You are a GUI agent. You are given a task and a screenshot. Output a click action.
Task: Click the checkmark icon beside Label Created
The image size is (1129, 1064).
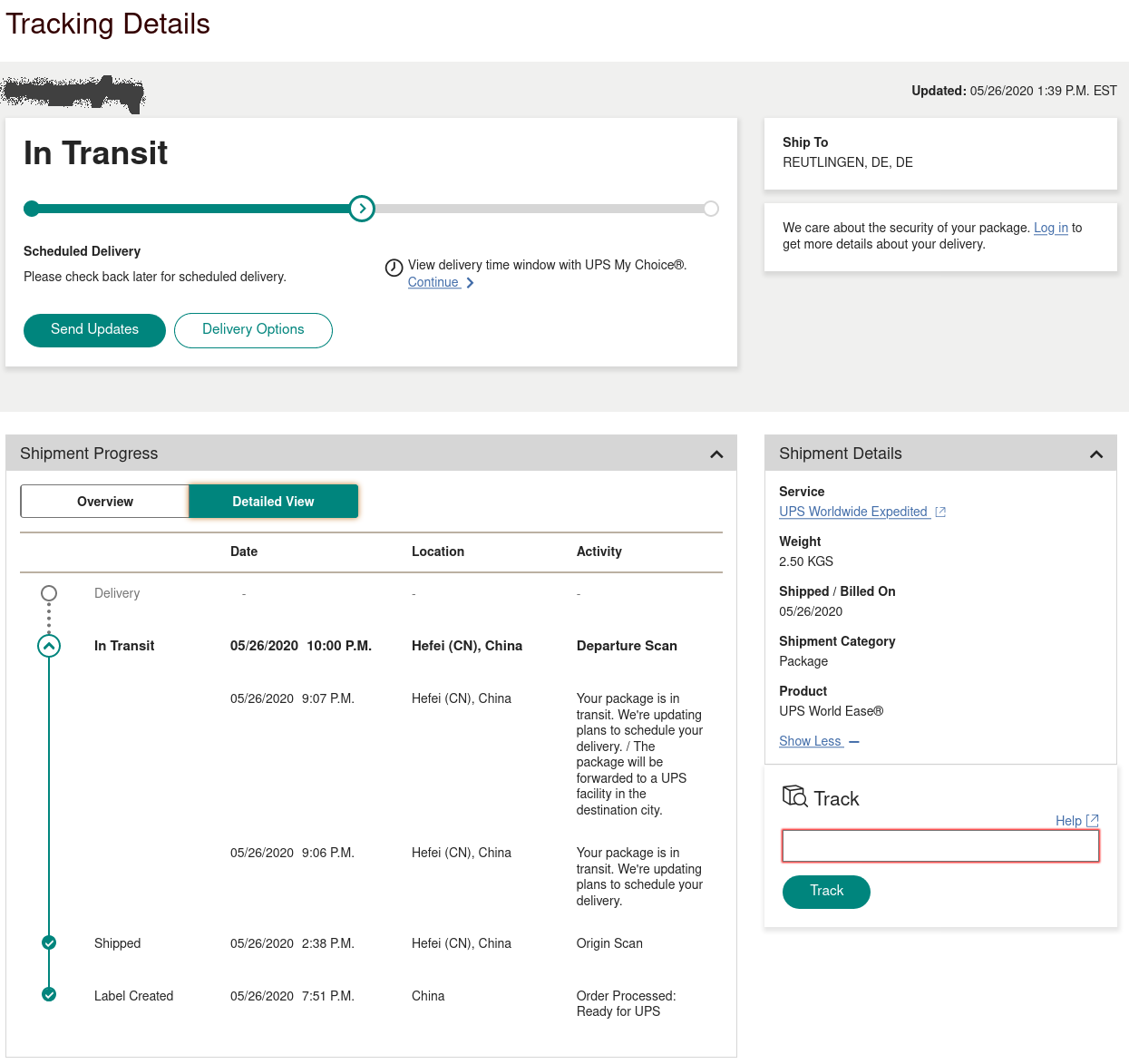tap(48, 995)
